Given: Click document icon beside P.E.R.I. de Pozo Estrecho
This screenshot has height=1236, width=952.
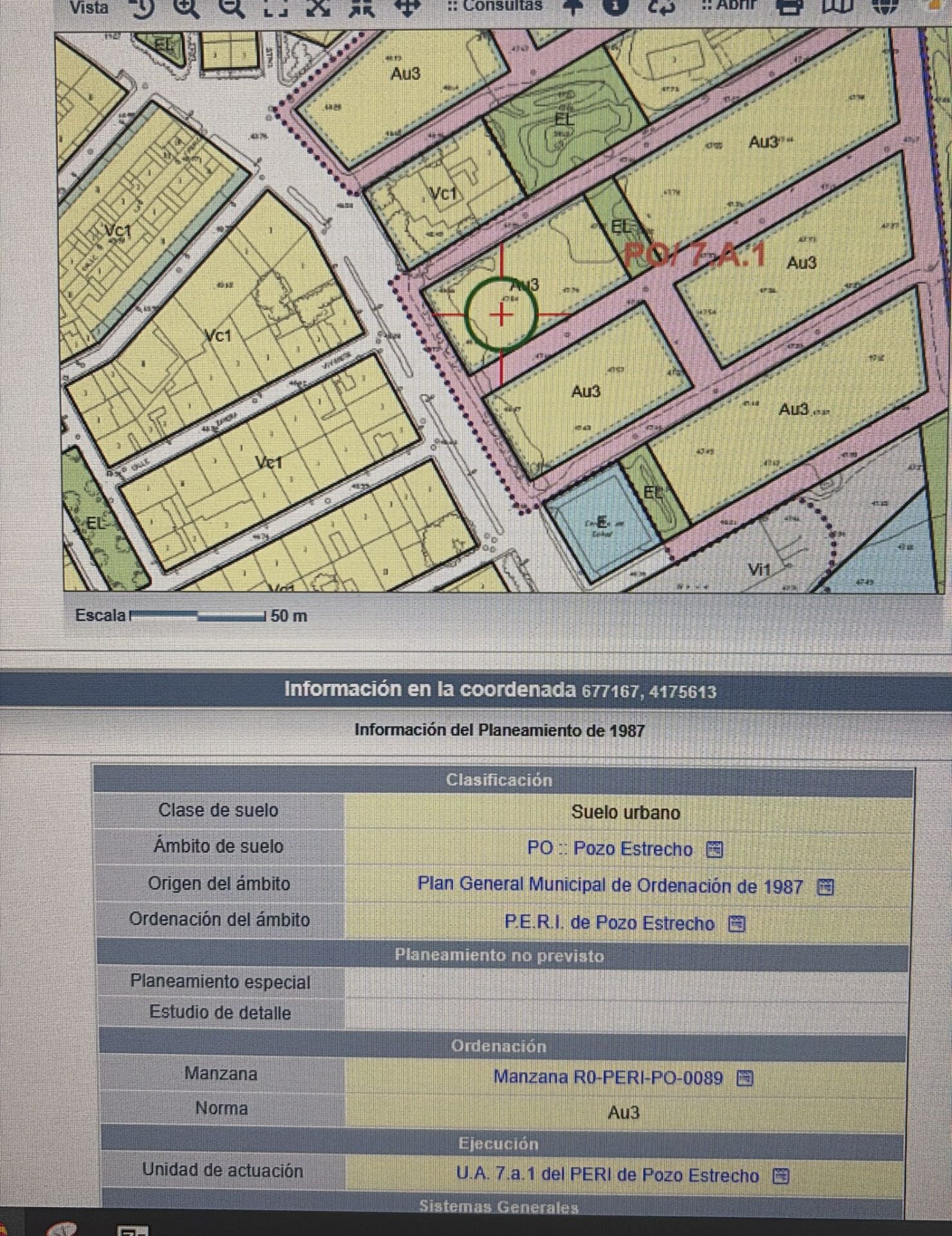Looking at the screenshot, I should [736, 924].
